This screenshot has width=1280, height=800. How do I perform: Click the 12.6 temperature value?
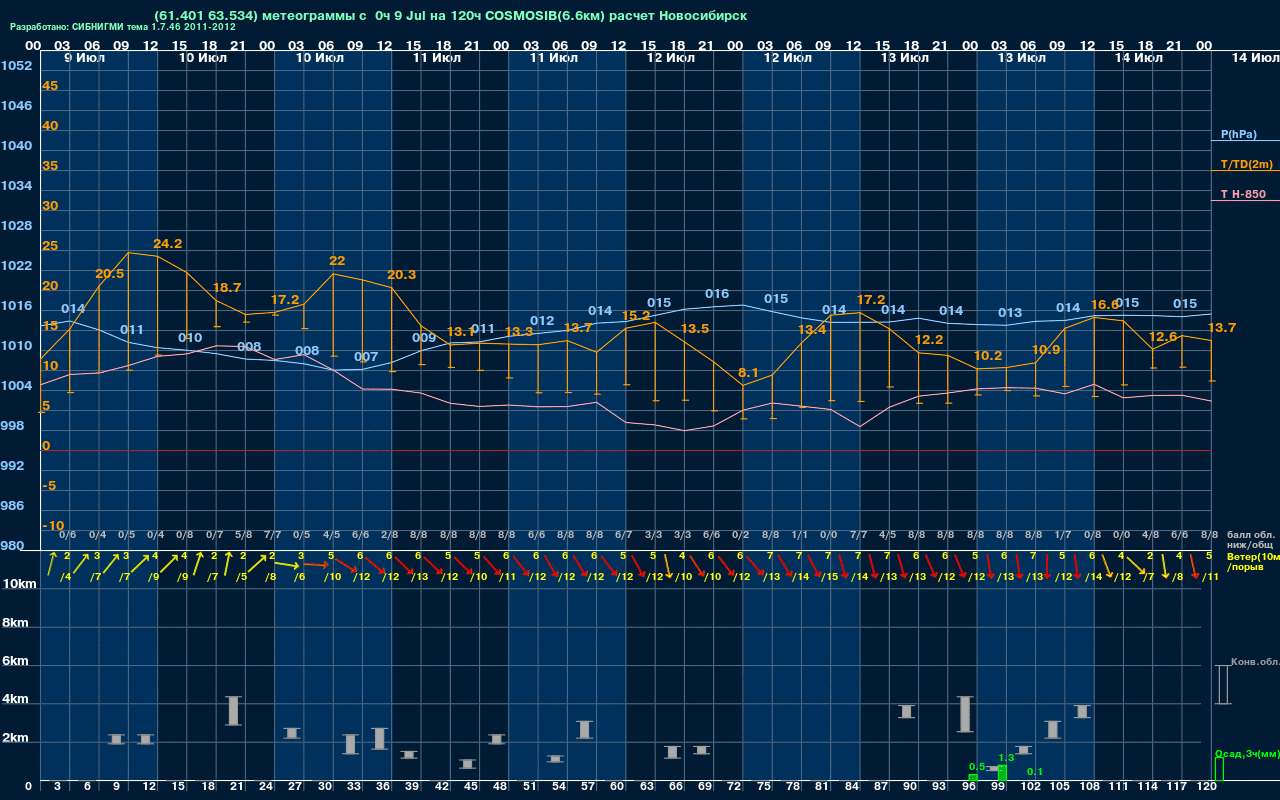(1163, 337)
